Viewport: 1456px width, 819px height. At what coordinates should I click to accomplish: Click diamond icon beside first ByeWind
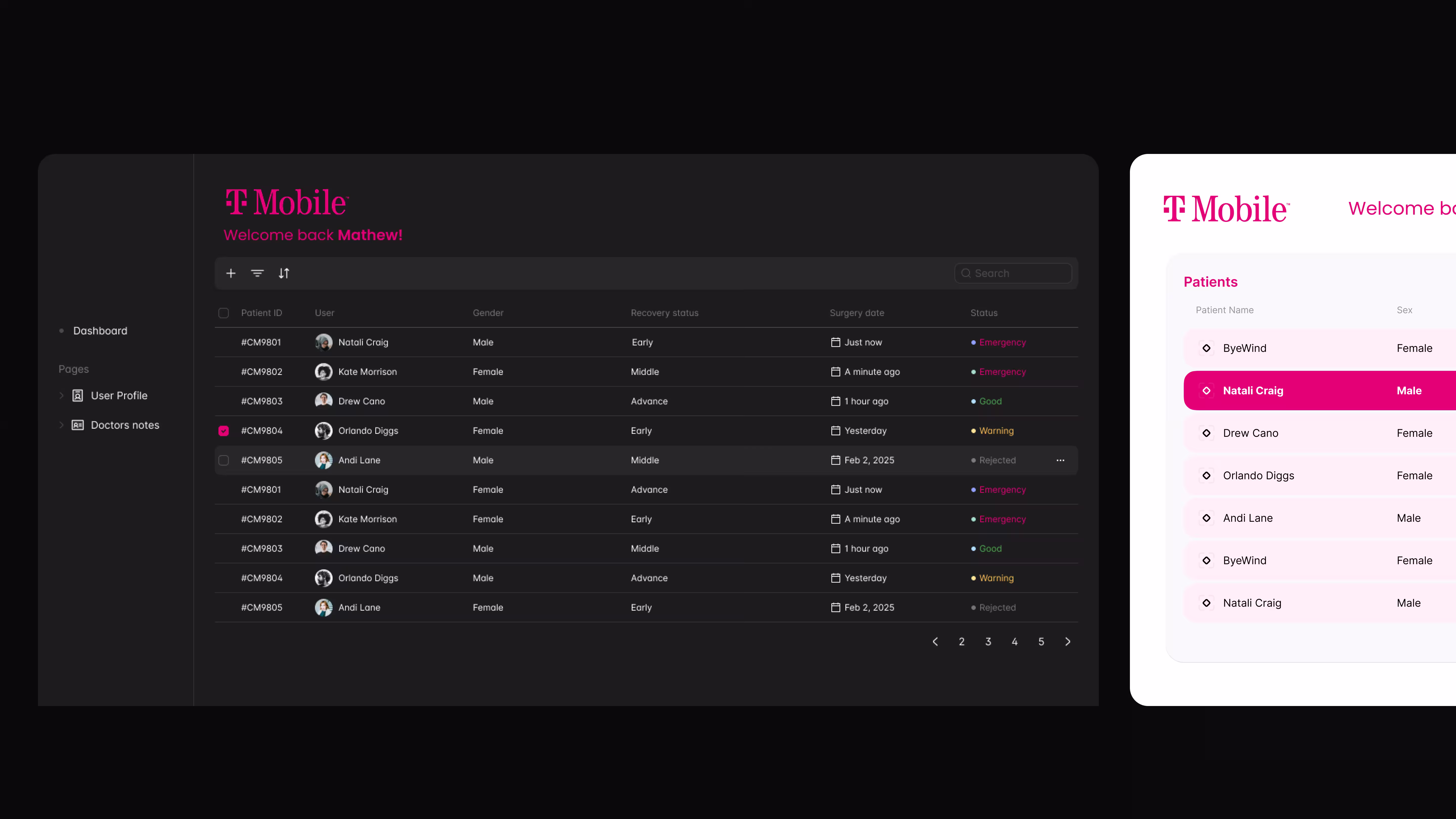[1206, 348]
